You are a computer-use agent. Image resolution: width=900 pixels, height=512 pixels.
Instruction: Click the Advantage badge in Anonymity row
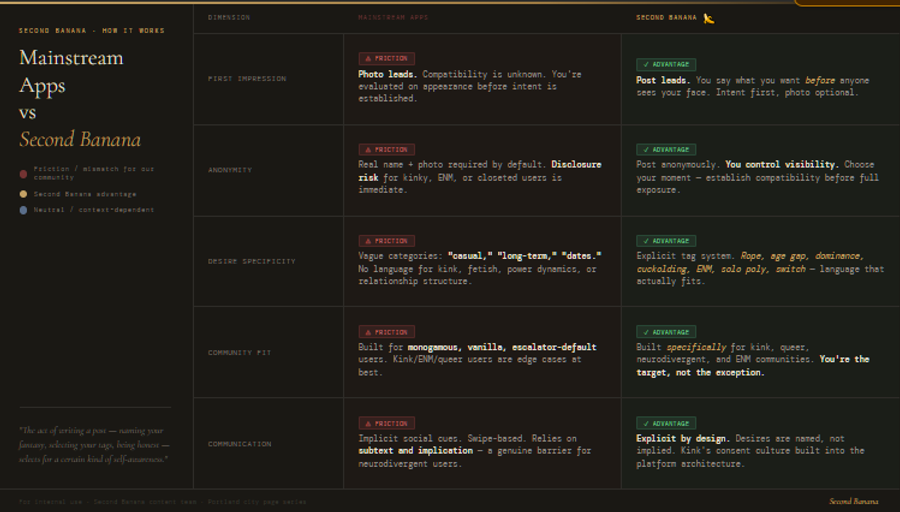666,150
